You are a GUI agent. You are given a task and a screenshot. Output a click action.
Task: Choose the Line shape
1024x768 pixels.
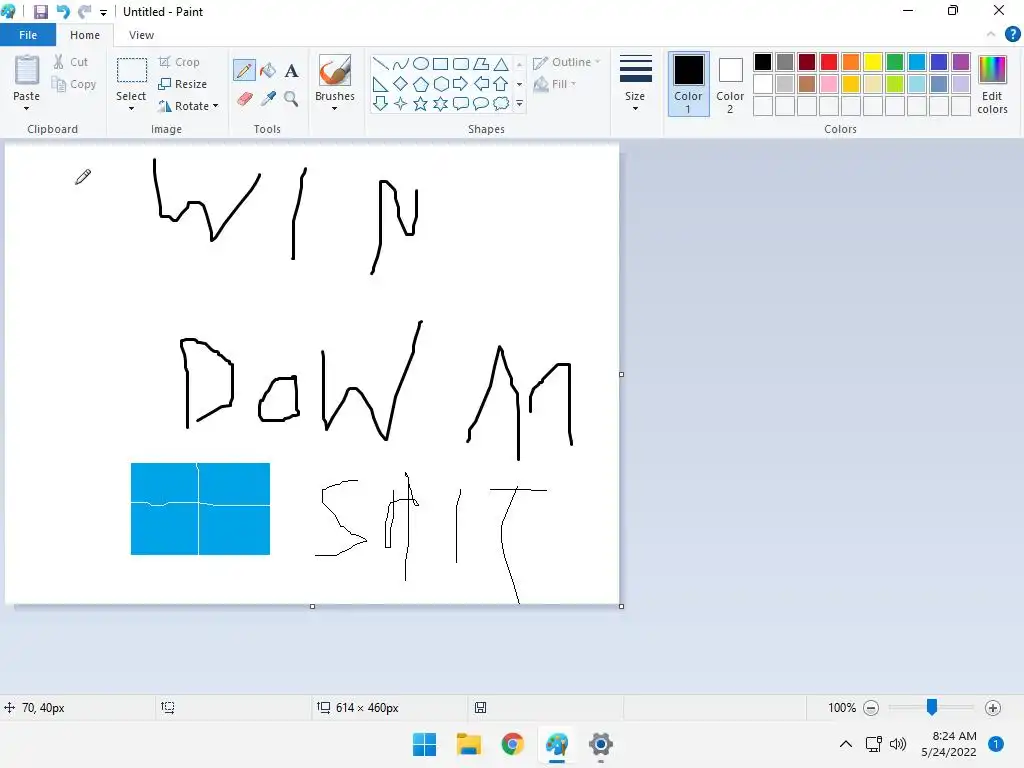point(381,64)
